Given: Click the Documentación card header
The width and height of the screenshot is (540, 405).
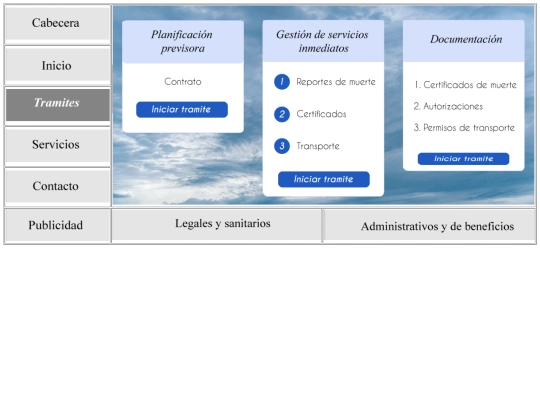Looking at the screenshot, I should 464,41.
